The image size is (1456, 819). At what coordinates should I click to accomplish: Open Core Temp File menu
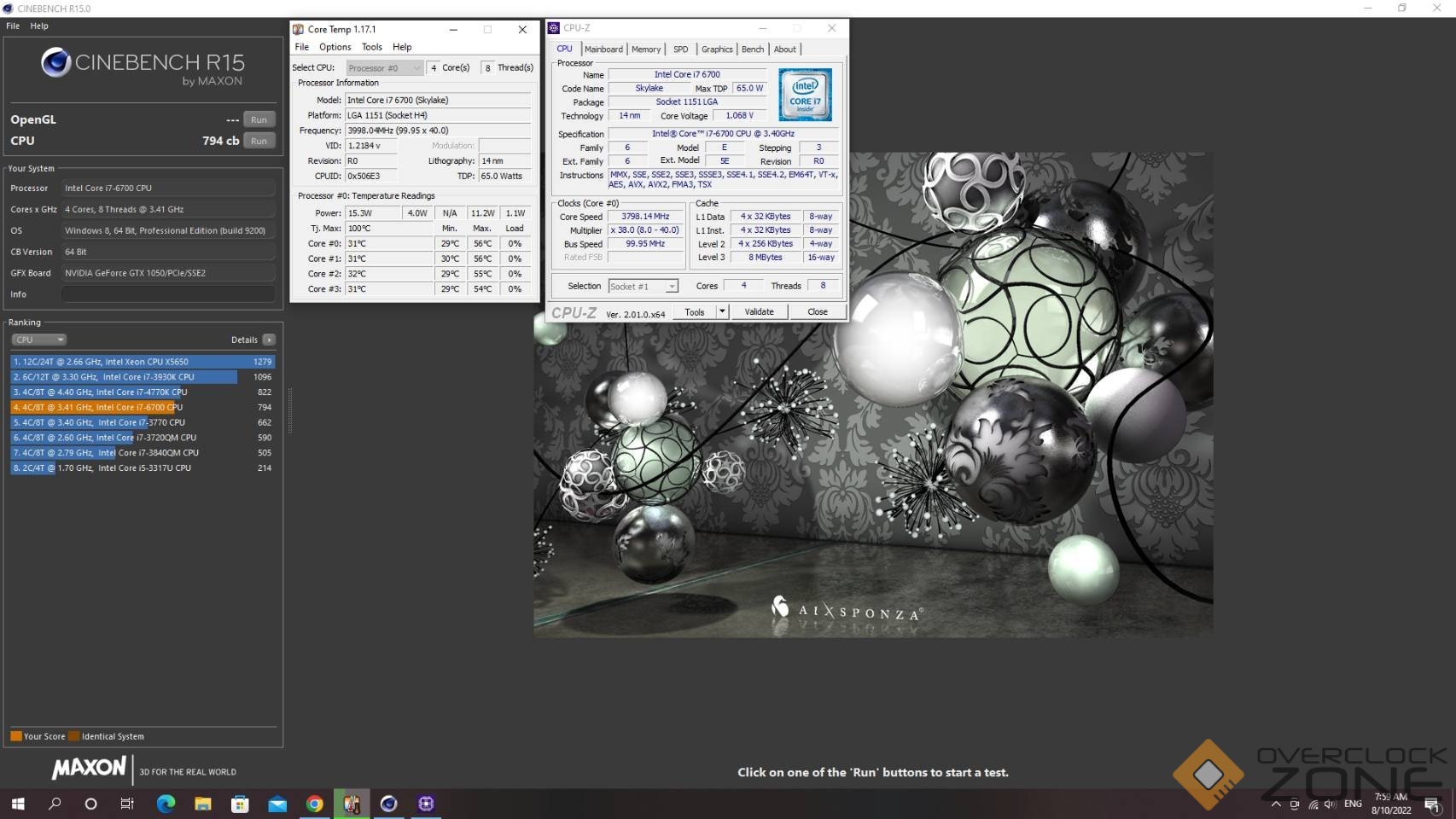click(x=302, y=47)
